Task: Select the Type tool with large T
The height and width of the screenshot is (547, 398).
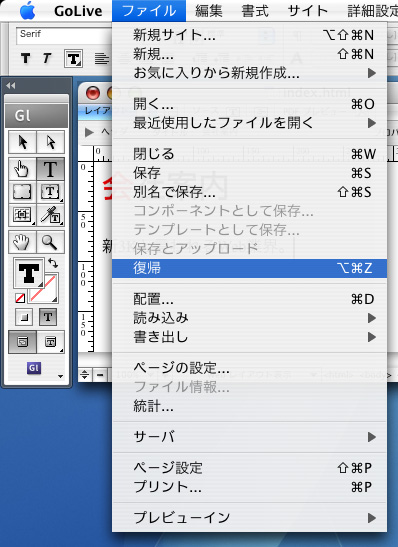Action: (51, 169)
